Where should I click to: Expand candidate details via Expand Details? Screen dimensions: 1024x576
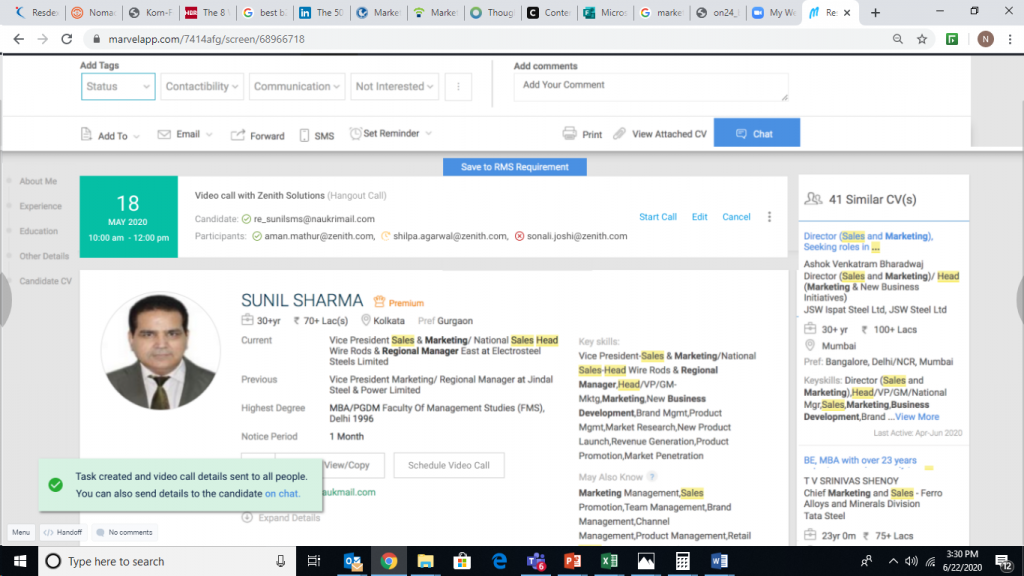[281, 517]
